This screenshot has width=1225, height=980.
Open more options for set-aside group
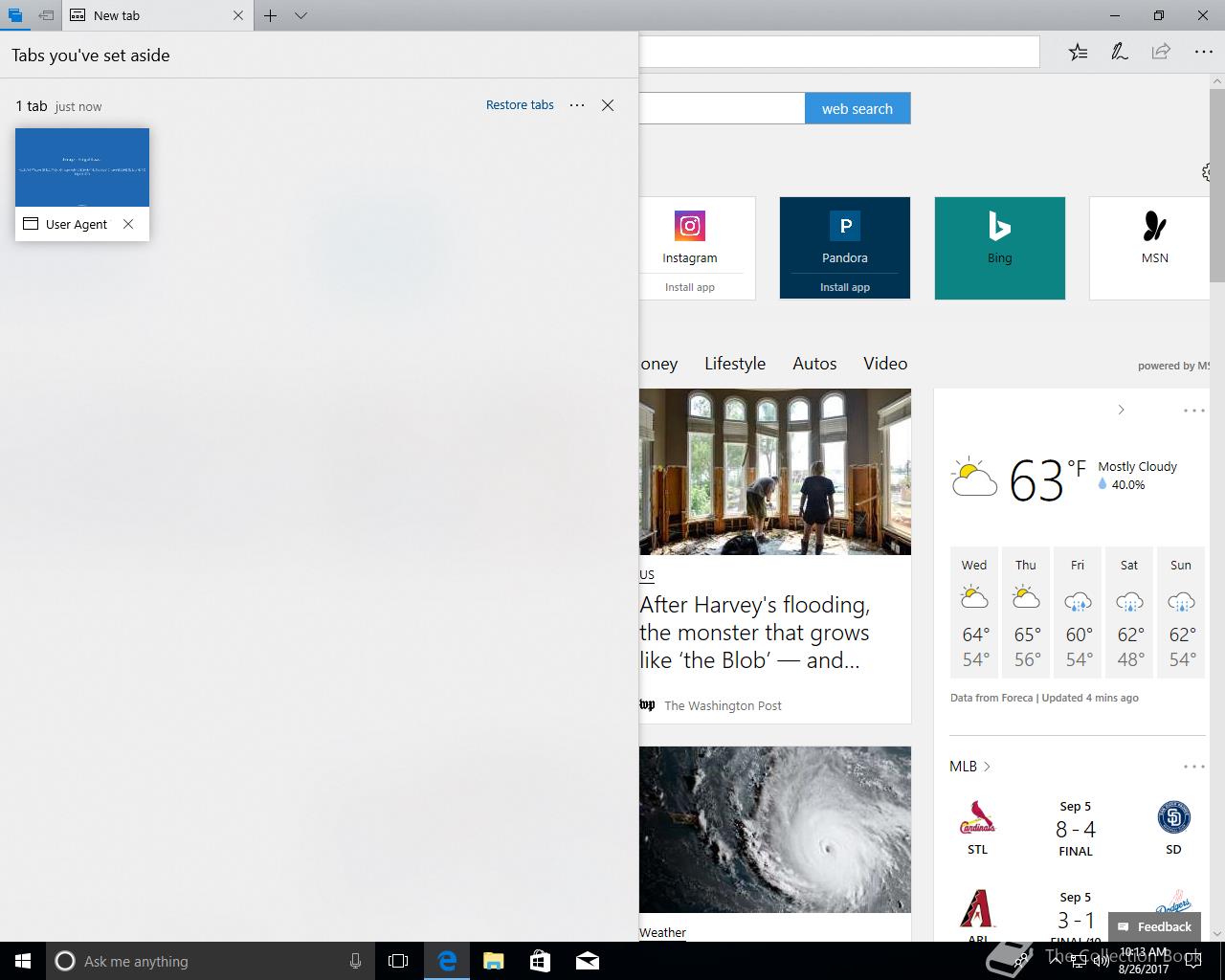coord(577,105)
